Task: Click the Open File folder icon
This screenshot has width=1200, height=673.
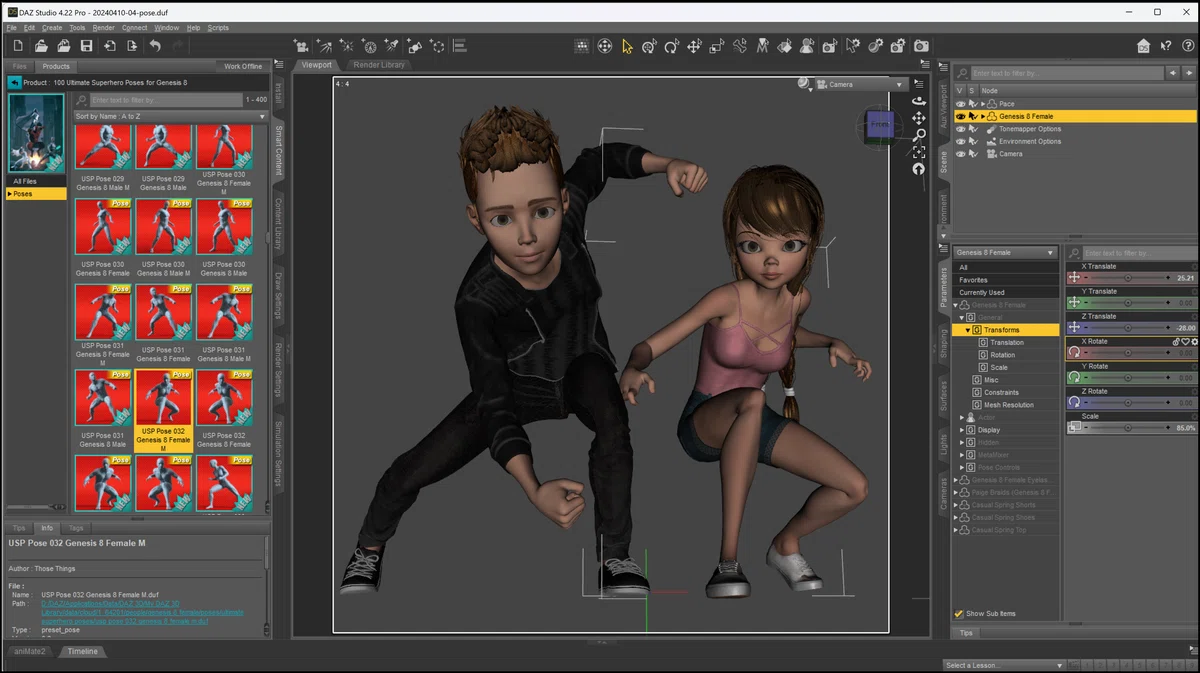Action: pyautogui.click(x=41, y=46)
